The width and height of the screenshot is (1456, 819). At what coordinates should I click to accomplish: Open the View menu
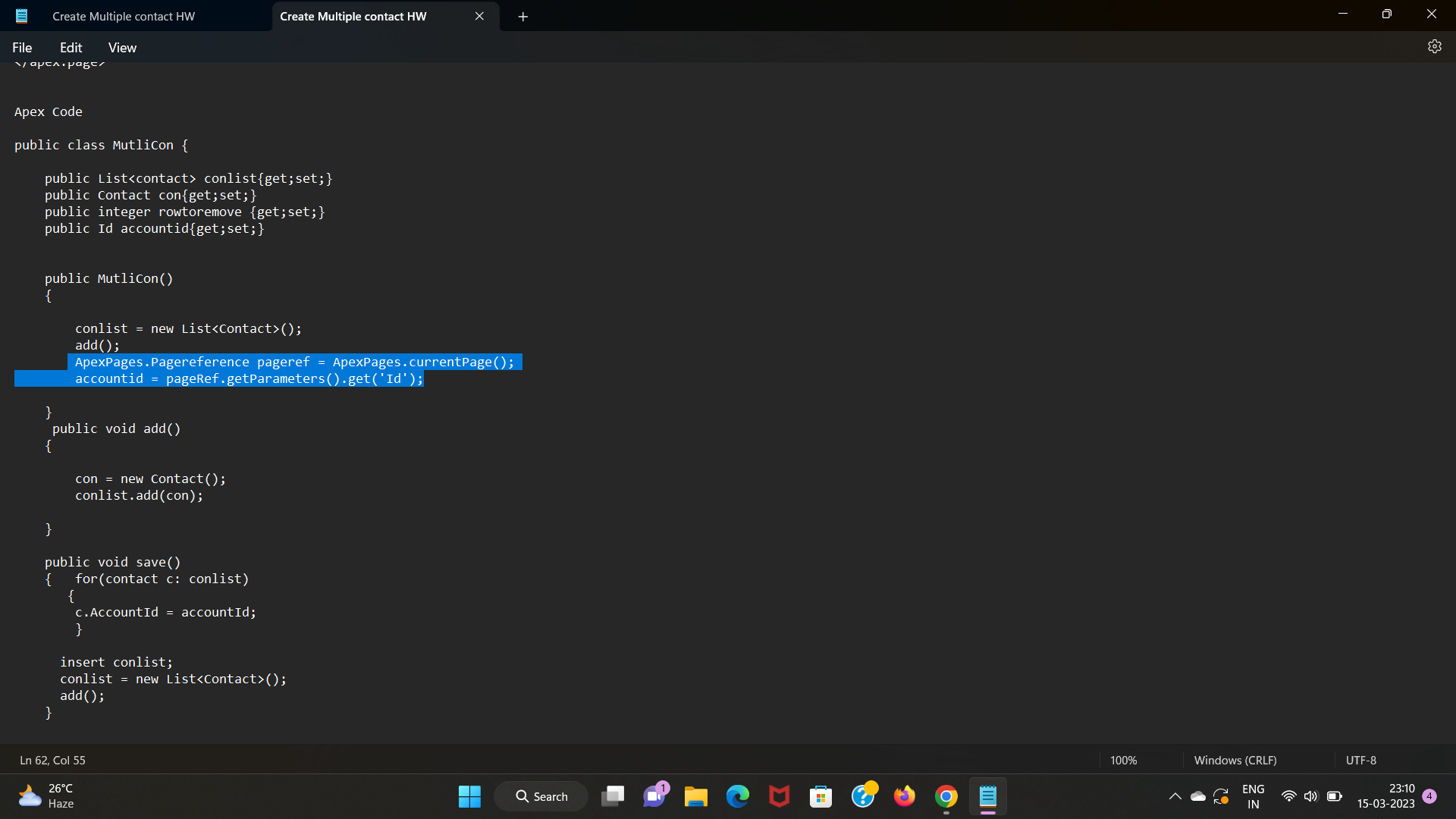(122, 48)
